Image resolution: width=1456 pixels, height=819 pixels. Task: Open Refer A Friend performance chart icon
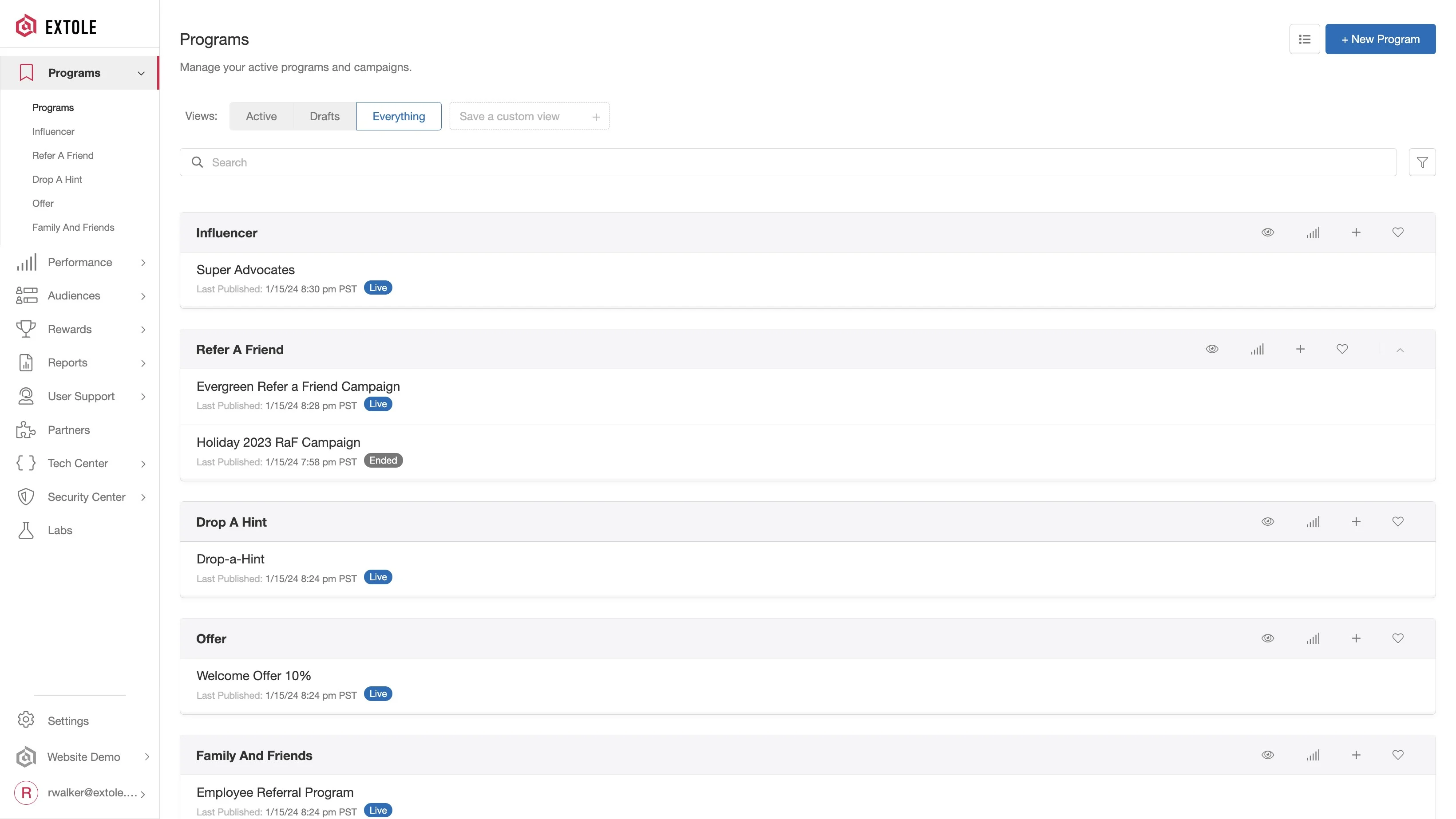pos(1257,349)
